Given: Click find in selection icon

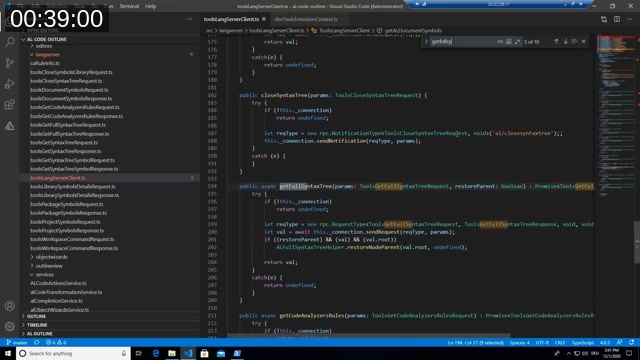Looking at the screenshot, I should pyautogui.click(x=574, y=42).
